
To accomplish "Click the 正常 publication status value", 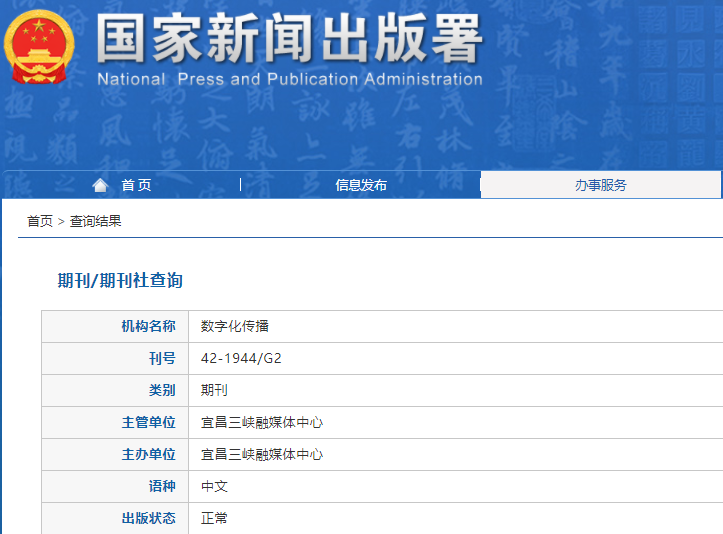I will [x=214, y=518].
